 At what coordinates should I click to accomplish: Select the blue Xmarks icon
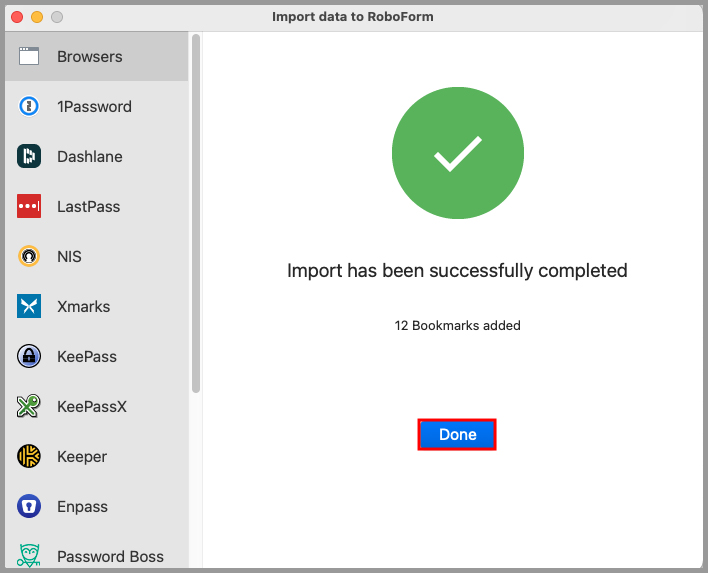pyautogui.click(x=29, y=307)
